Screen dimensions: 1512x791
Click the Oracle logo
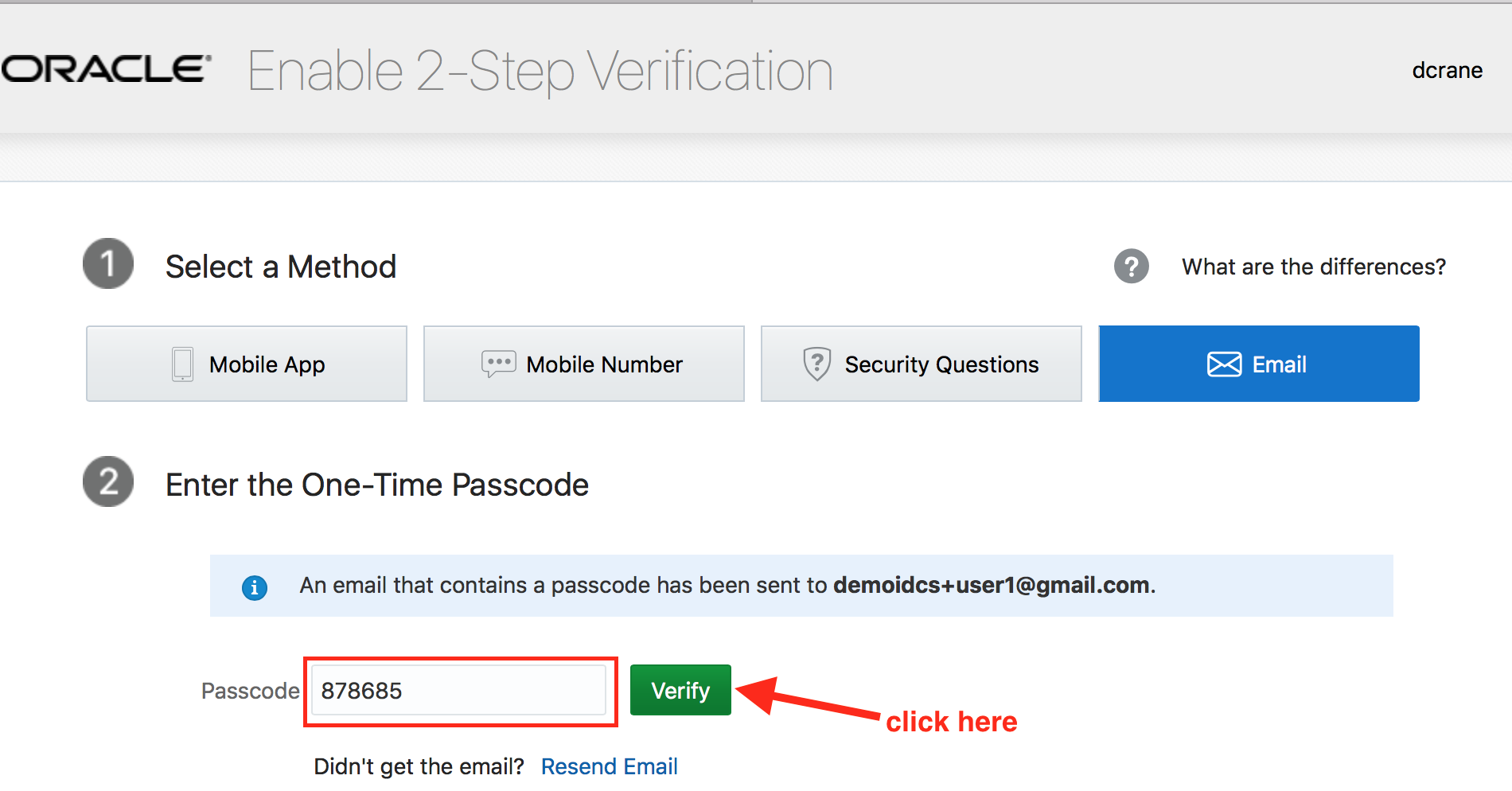[106, 69]
